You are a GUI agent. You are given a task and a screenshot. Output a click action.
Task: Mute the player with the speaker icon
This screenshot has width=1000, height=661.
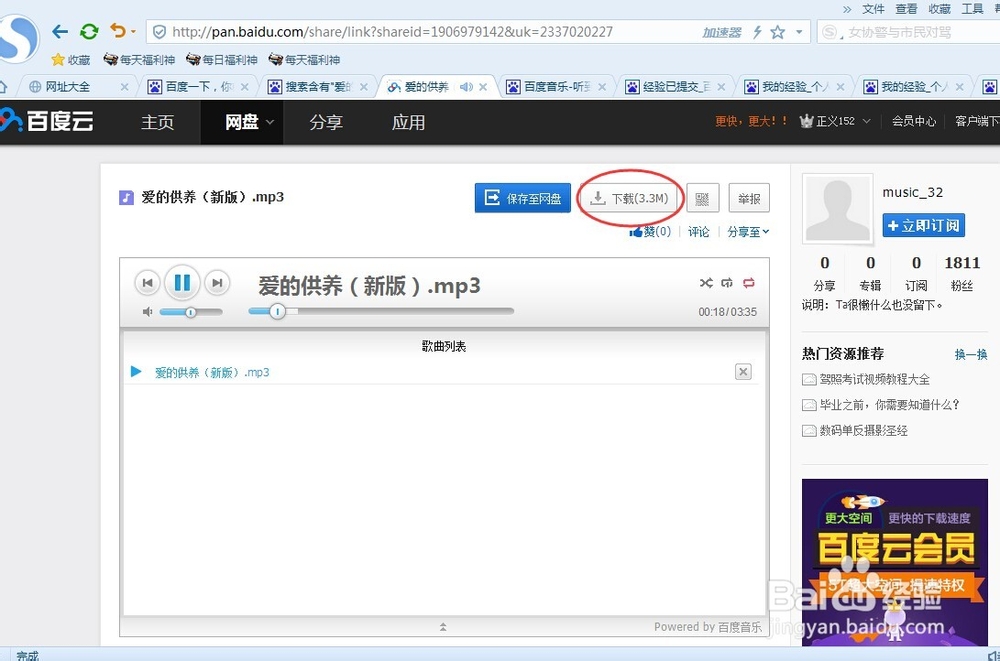tap(147, 311)
